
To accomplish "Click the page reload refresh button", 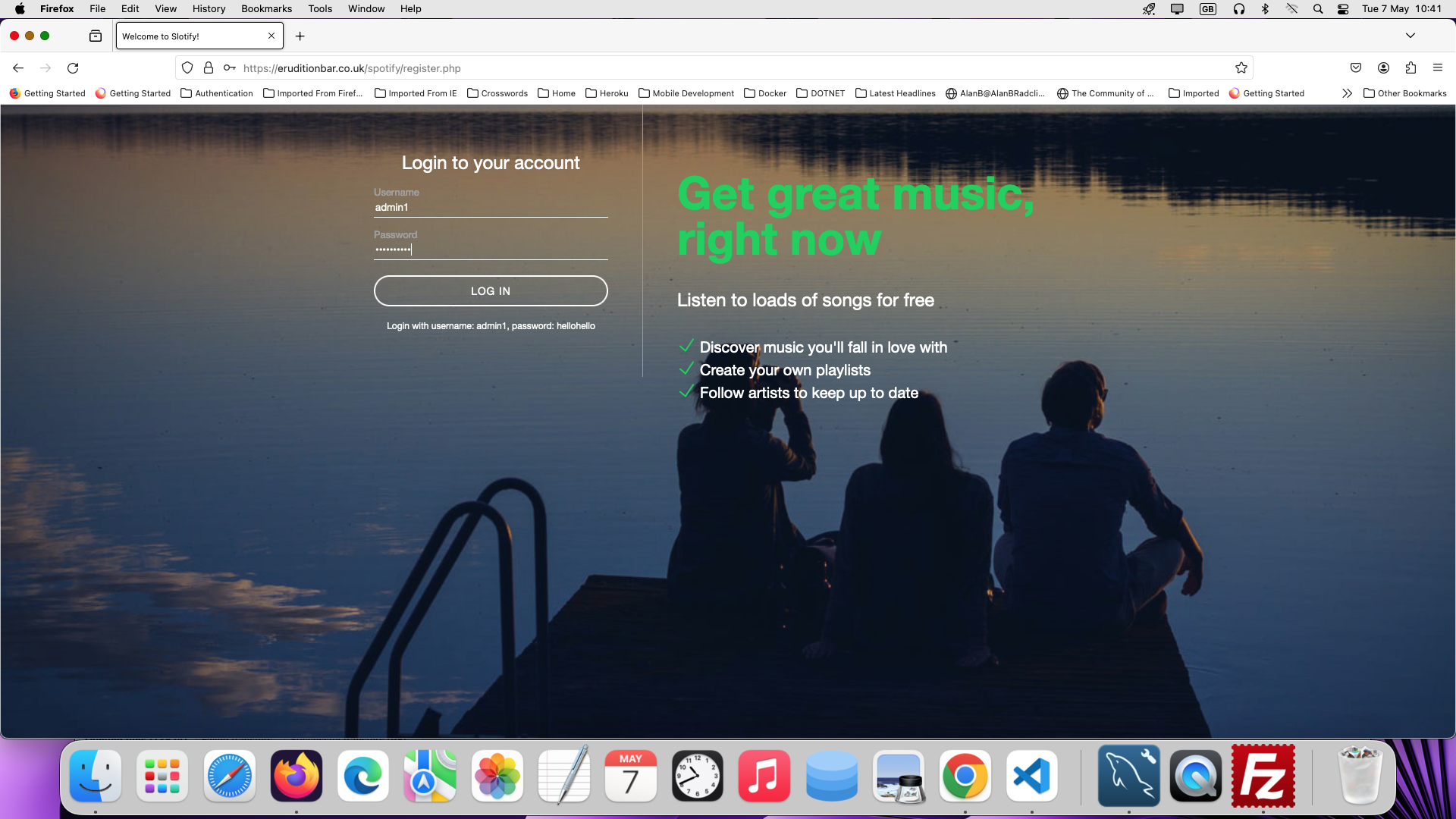I will [73, 68].
